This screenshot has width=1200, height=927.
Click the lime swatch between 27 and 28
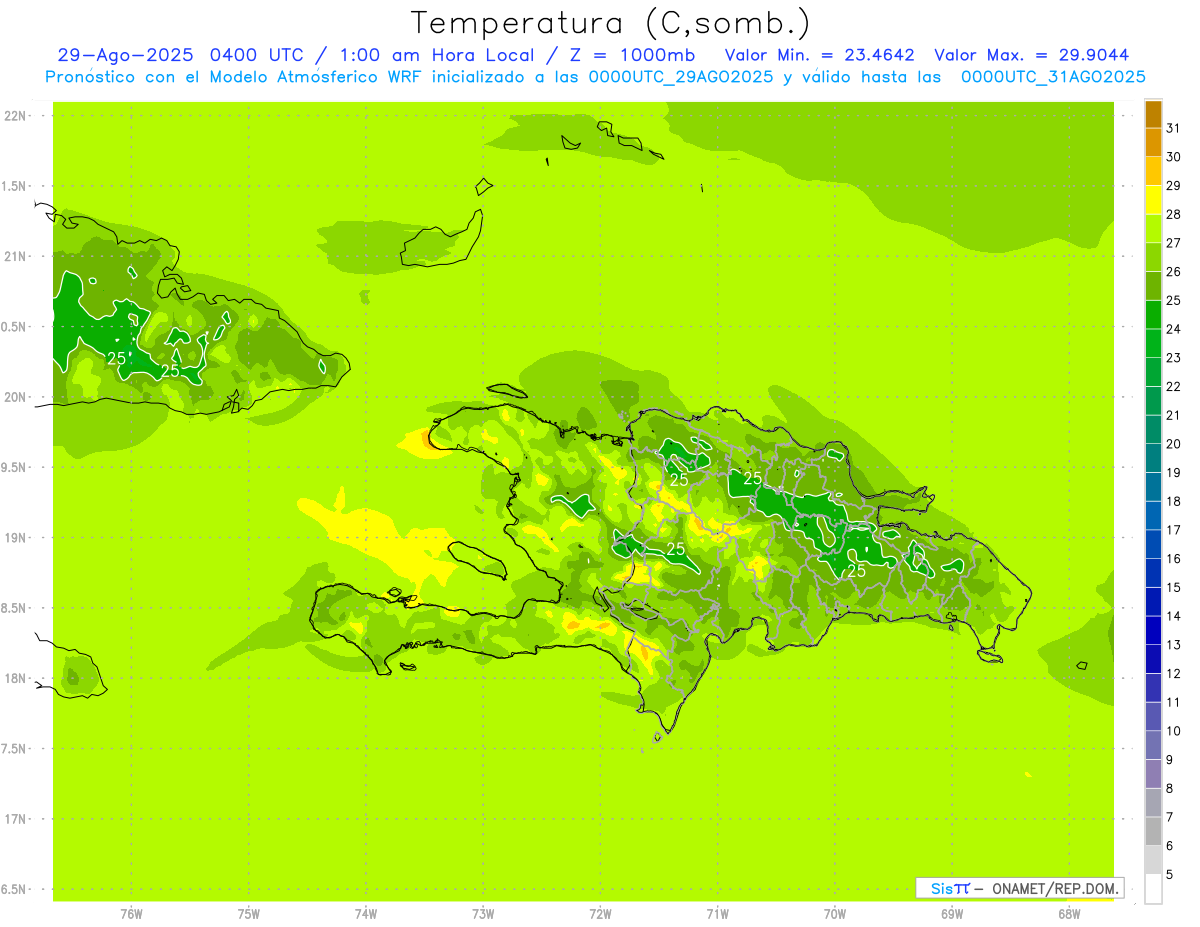[x=1153, y=229]
